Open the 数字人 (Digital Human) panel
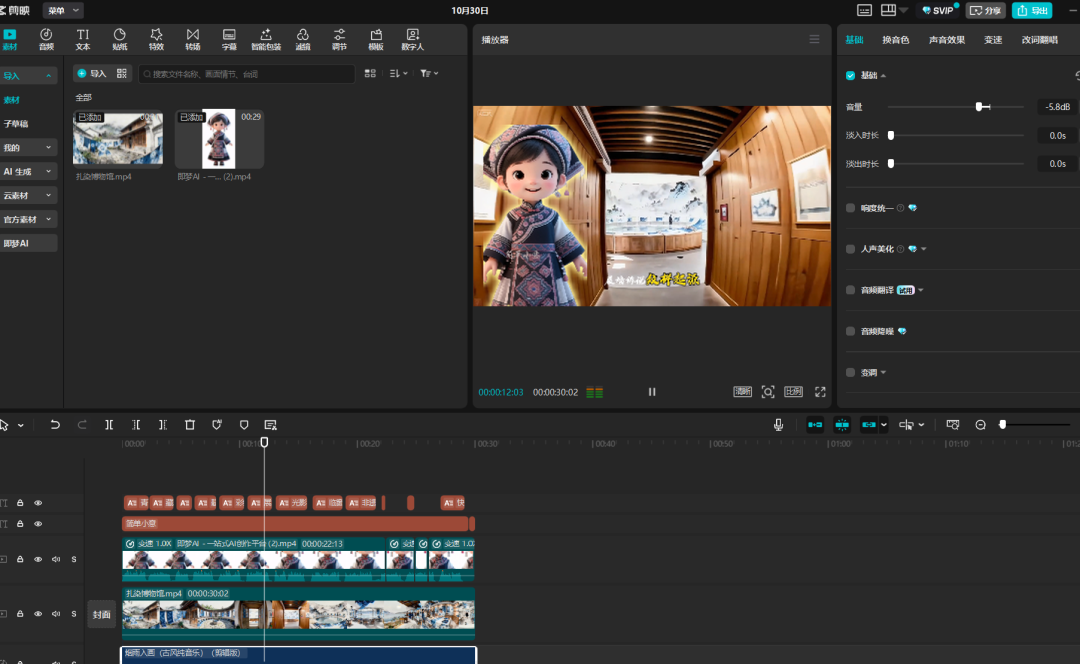The width and height of the screenshot is (1080, 664). click(x=412, y=39)
